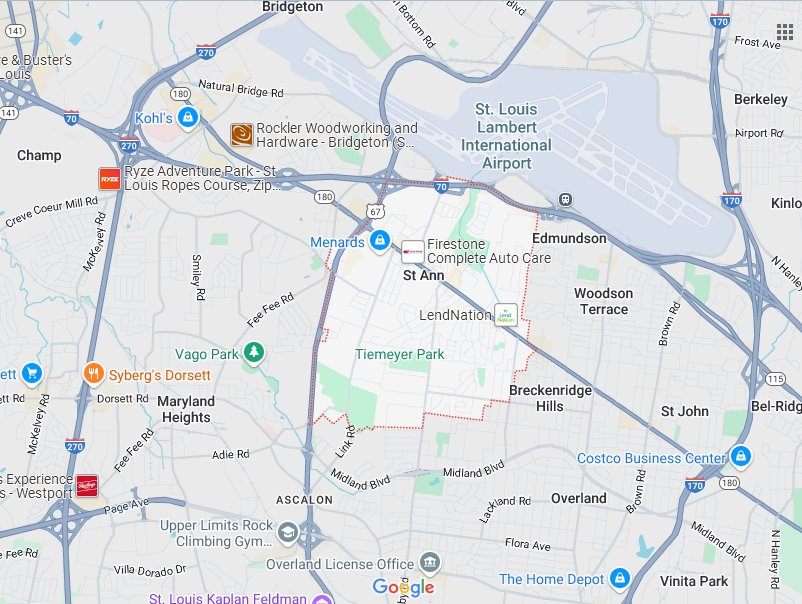
Task: Open the Google apps grid icon
Action: coord(785,32)
